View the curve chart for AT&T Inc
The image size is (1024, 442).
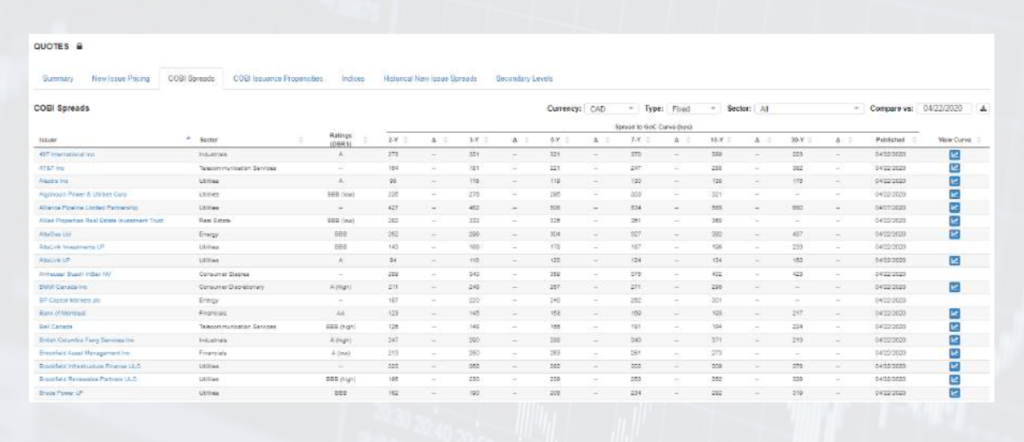pos(954,168)
